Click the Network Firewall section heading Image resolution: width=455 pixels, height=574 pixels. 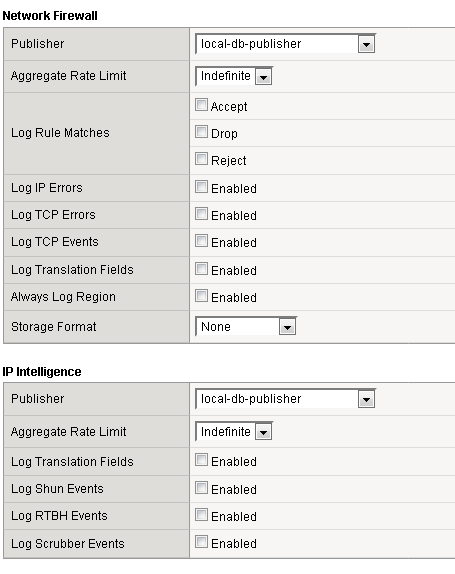point(50,16)
